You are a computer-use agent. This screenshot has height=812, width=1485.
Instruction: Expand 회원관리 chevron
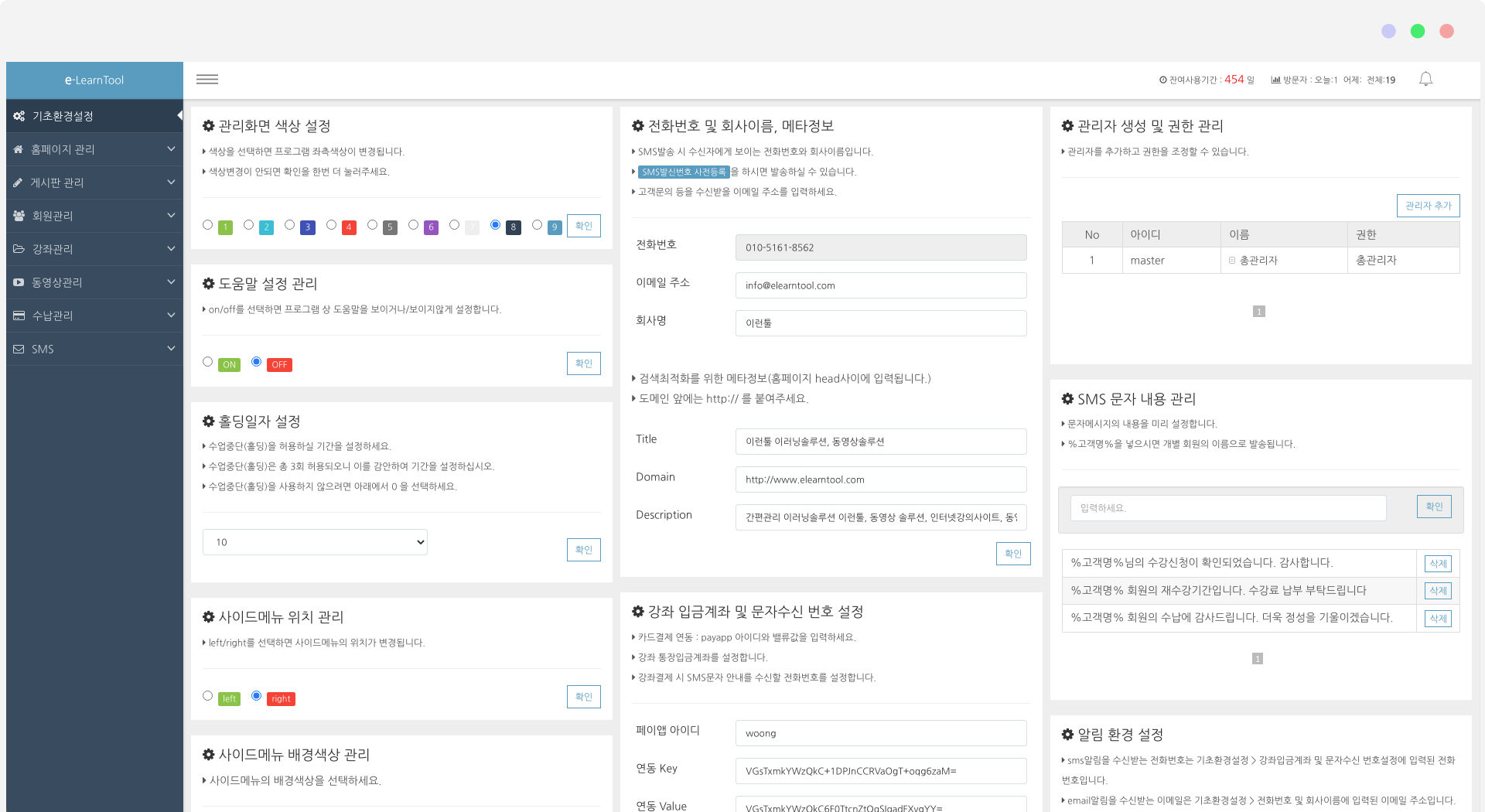(171, 216)
